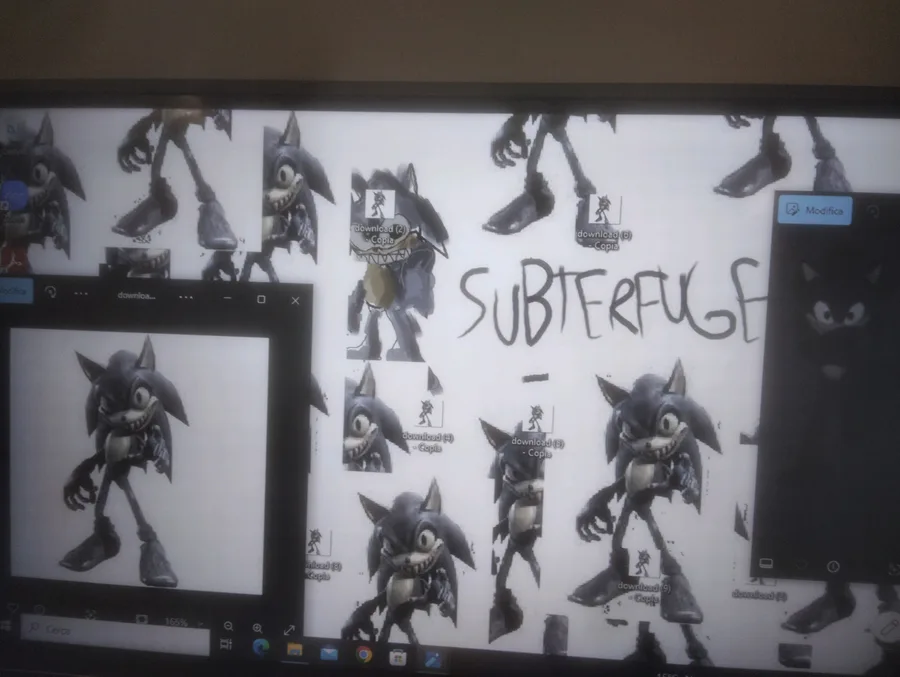Viewport: 900px width, 677px height.
Task: Zoom in with the plus magnifier icon
Action: pos(257,628)
